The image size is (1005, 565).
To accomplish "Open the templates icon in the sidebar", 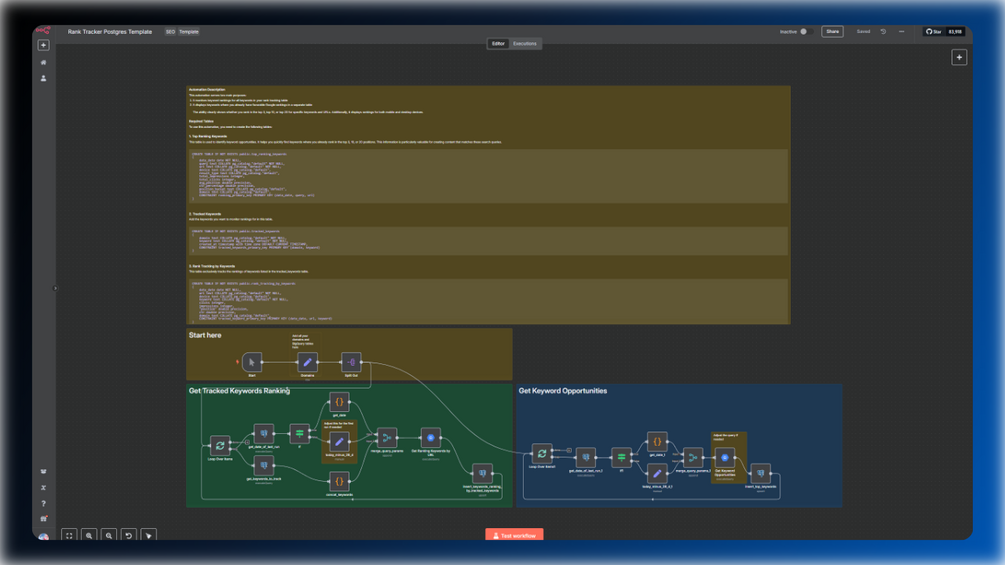I will (x=44, y=471).
